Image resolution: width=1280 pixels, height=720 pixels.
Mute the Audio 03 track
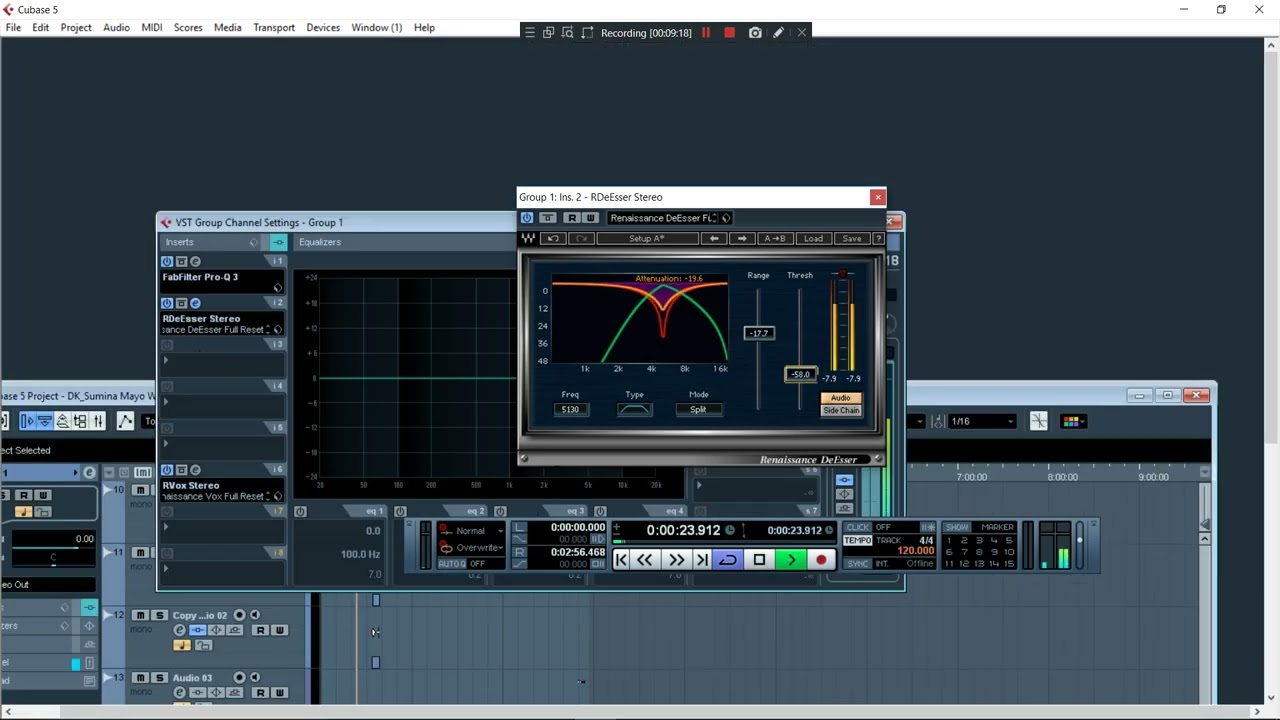click(x=141, y=678)
